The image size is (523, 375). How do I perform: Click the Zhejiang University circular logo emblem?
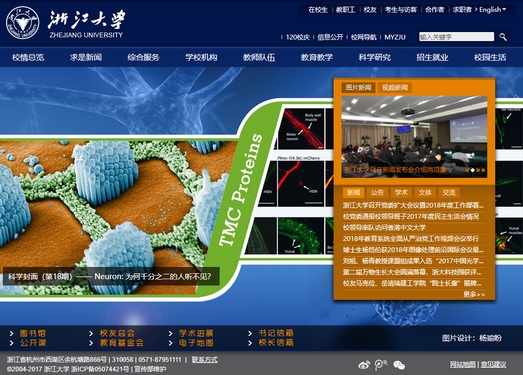click(x=23, y=23)
